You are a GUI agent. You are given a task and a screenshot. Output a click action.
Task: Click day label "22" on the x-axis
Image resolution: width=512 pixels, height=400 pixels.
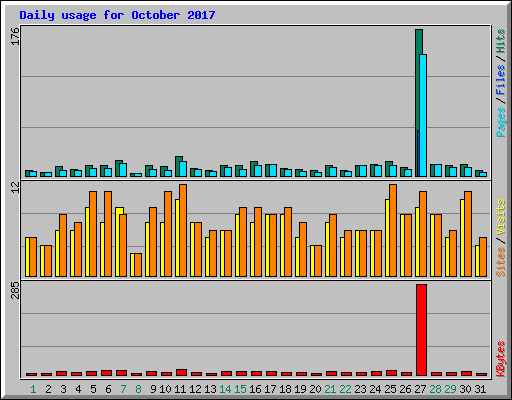coord(345,389)
